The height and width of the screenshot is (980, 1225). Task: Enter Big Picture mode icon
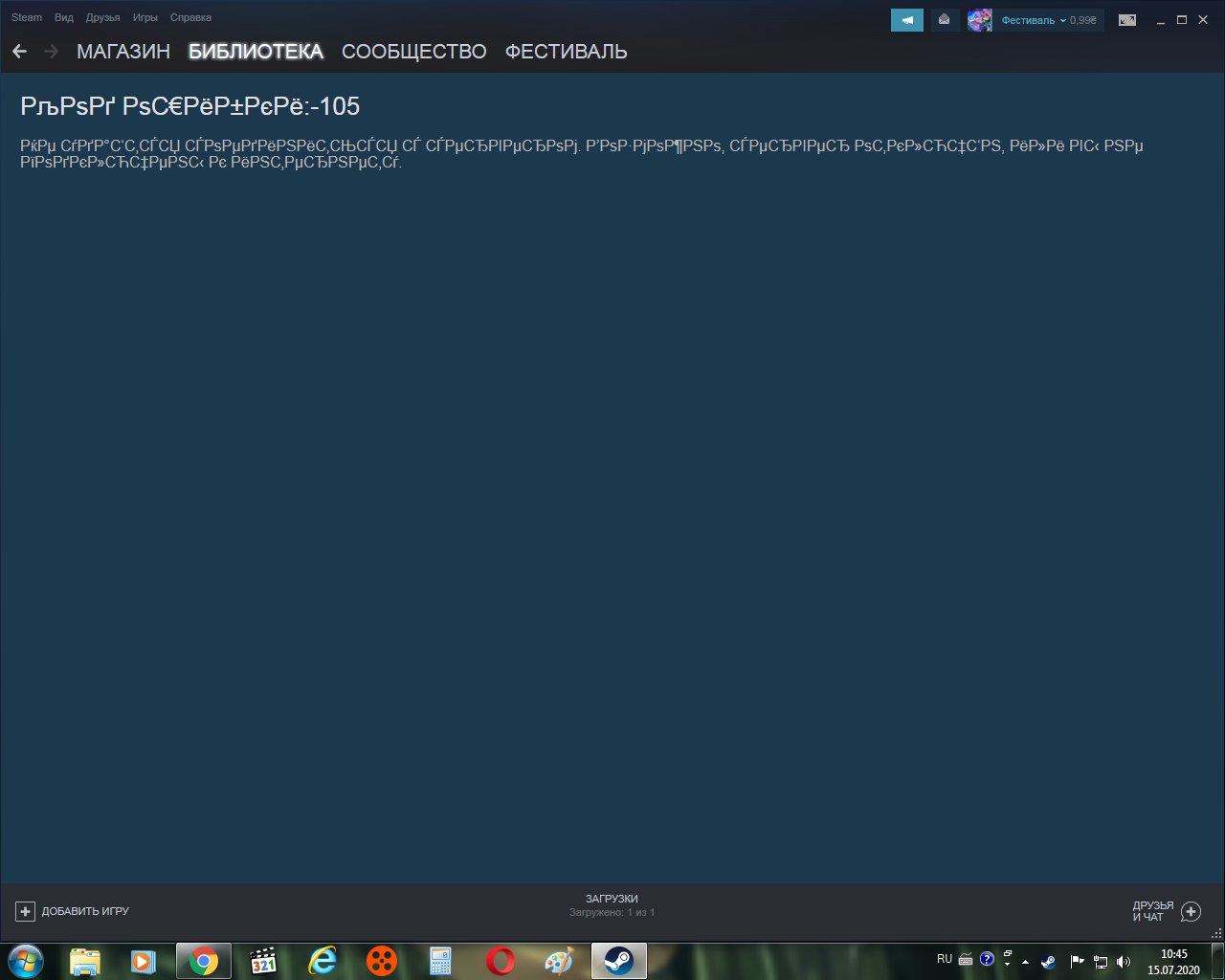[1127, 20]
